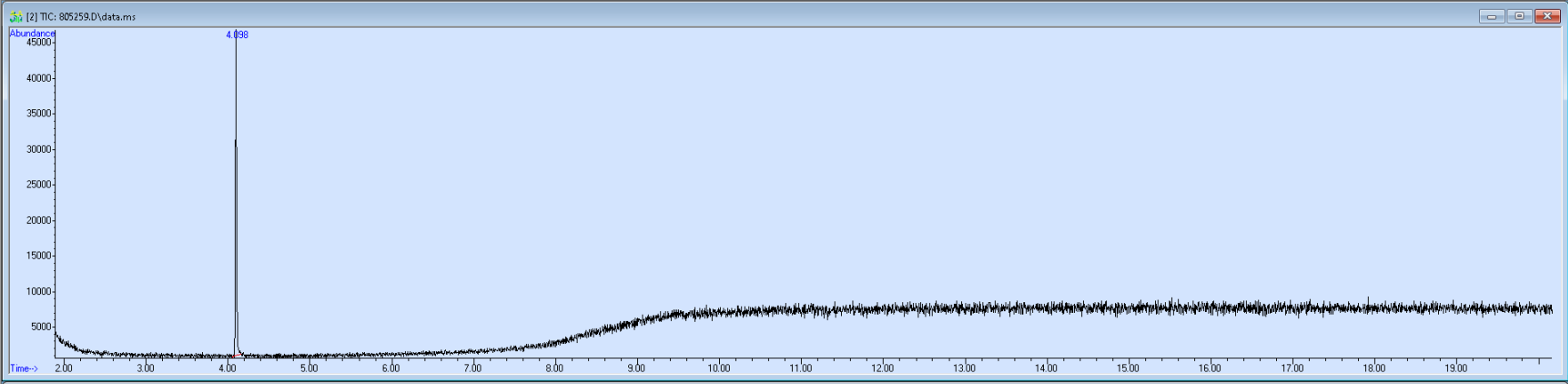Image resolution: width=1568 pixels, height=384 pixels.
Task: Click the 5000 abundance axis value
Action: tap(42, 327)
